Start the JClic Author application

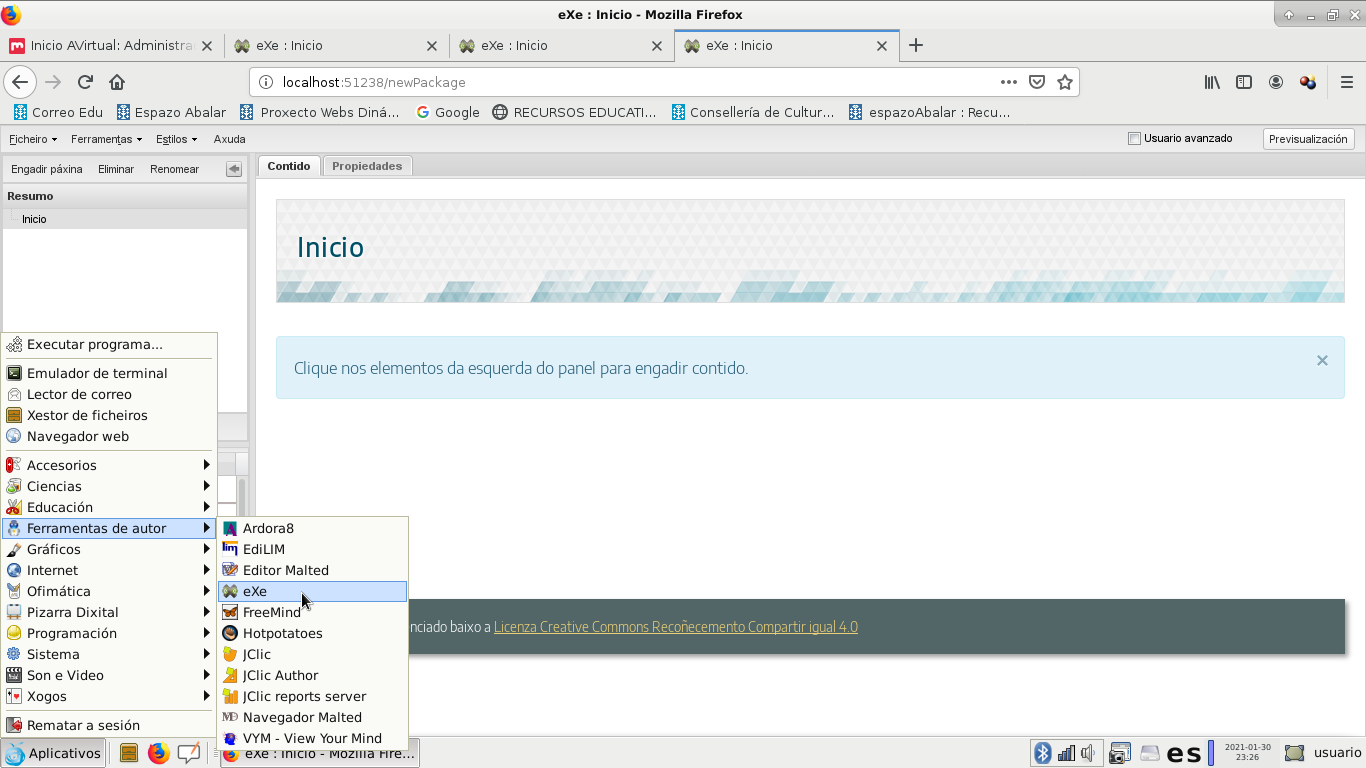pos(280,675)
